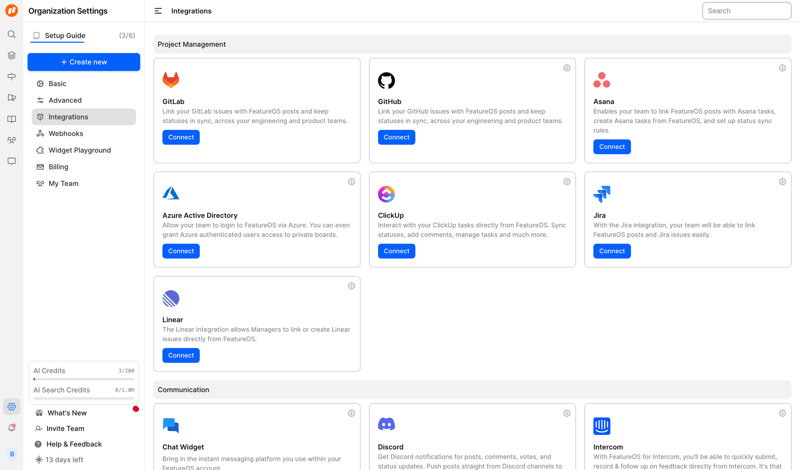Tick the Setup Guide checkbox
The height and width of the screenshot is (470, 800).
click(36, 35)
